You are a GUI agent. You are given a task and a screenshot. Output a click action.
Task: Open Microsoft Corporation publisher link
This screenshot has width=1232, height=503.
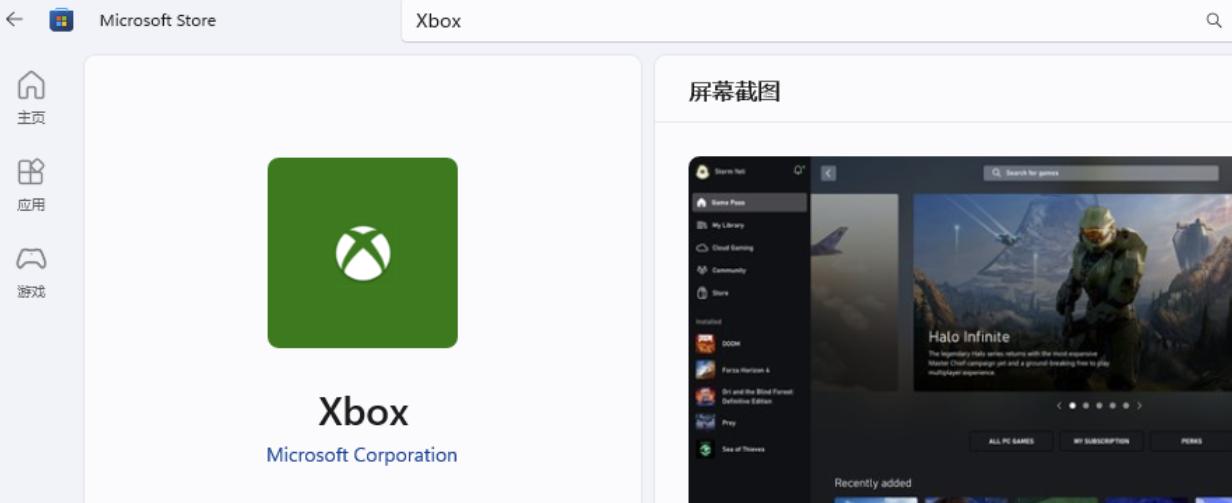click(x=362, y=455)
